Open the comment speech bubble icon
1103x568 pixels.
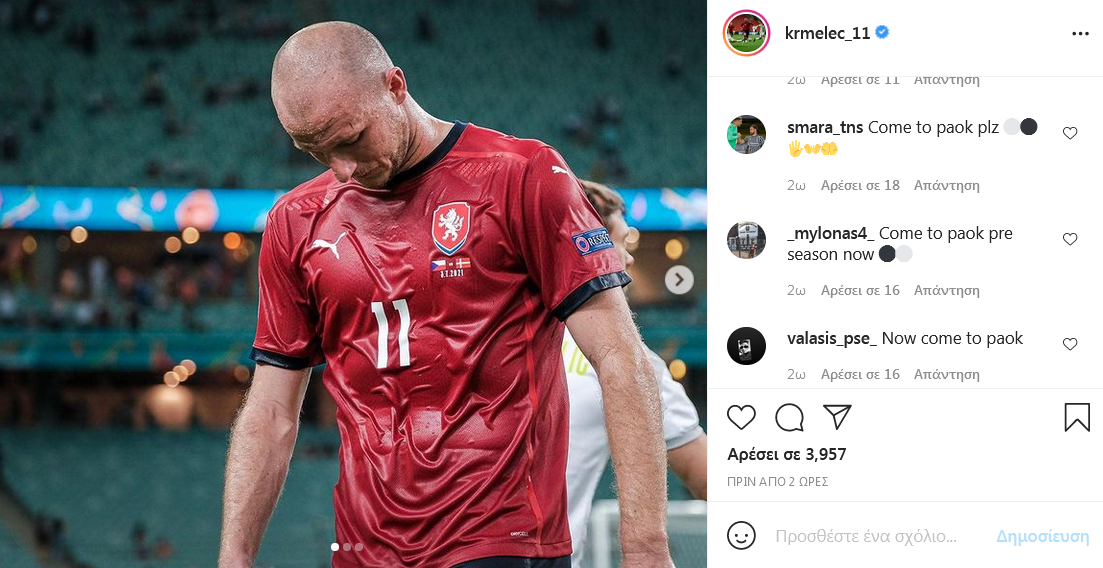(789, 417)
